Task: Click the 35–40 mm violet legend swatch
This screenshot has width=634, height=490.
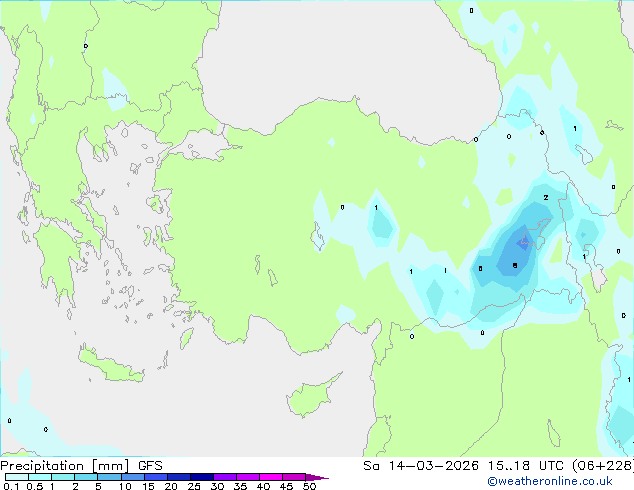Action: pos(247,477)
